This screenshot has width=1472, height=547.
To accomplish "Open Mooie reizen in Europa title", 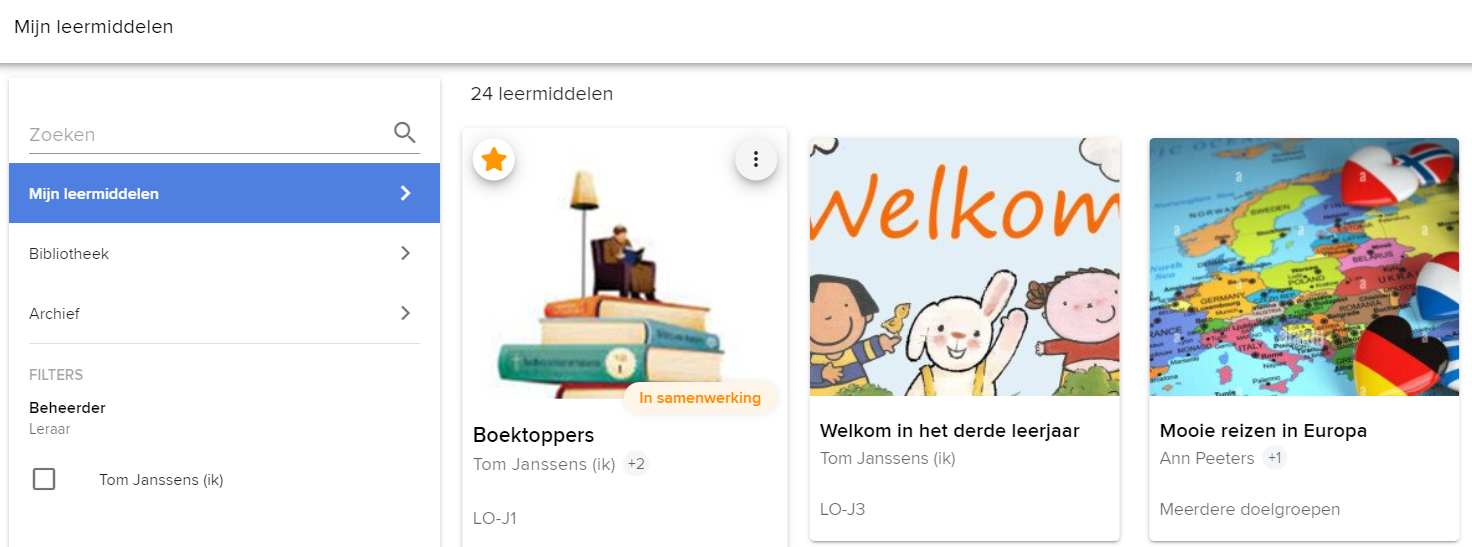I will coord(1263,431).
